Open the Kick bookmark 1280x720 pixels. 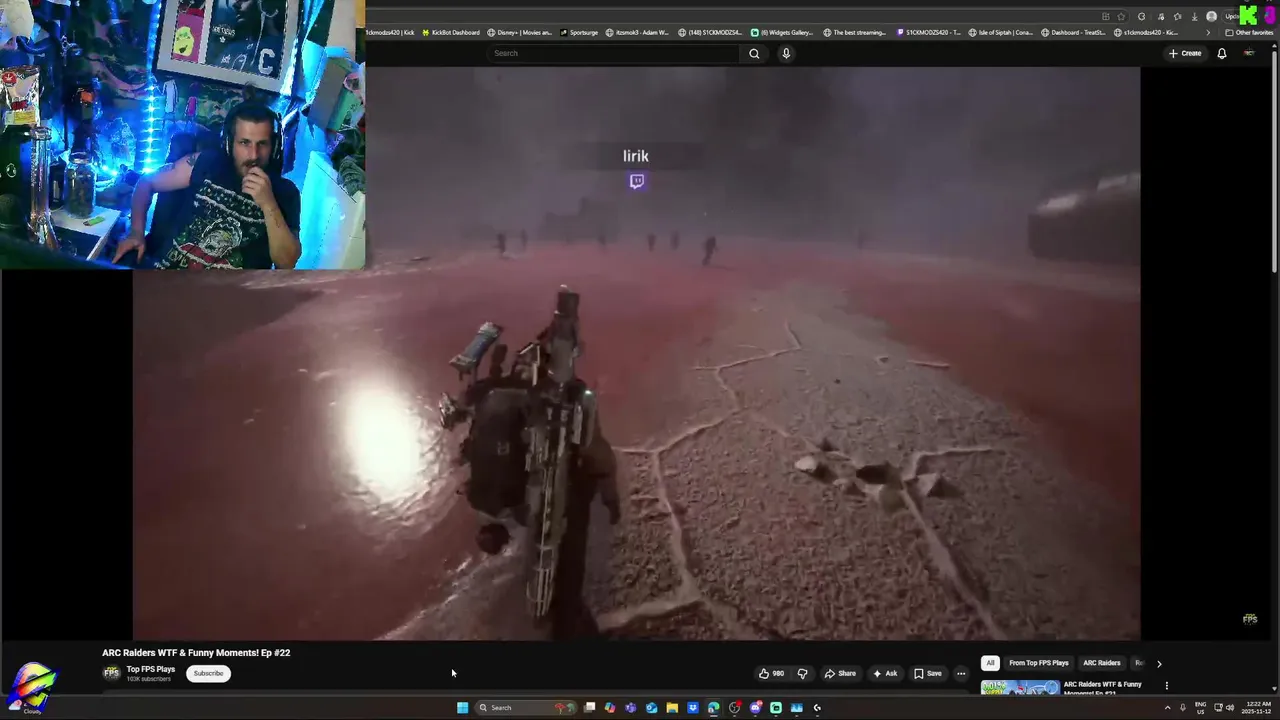click(x=390, y=32)
